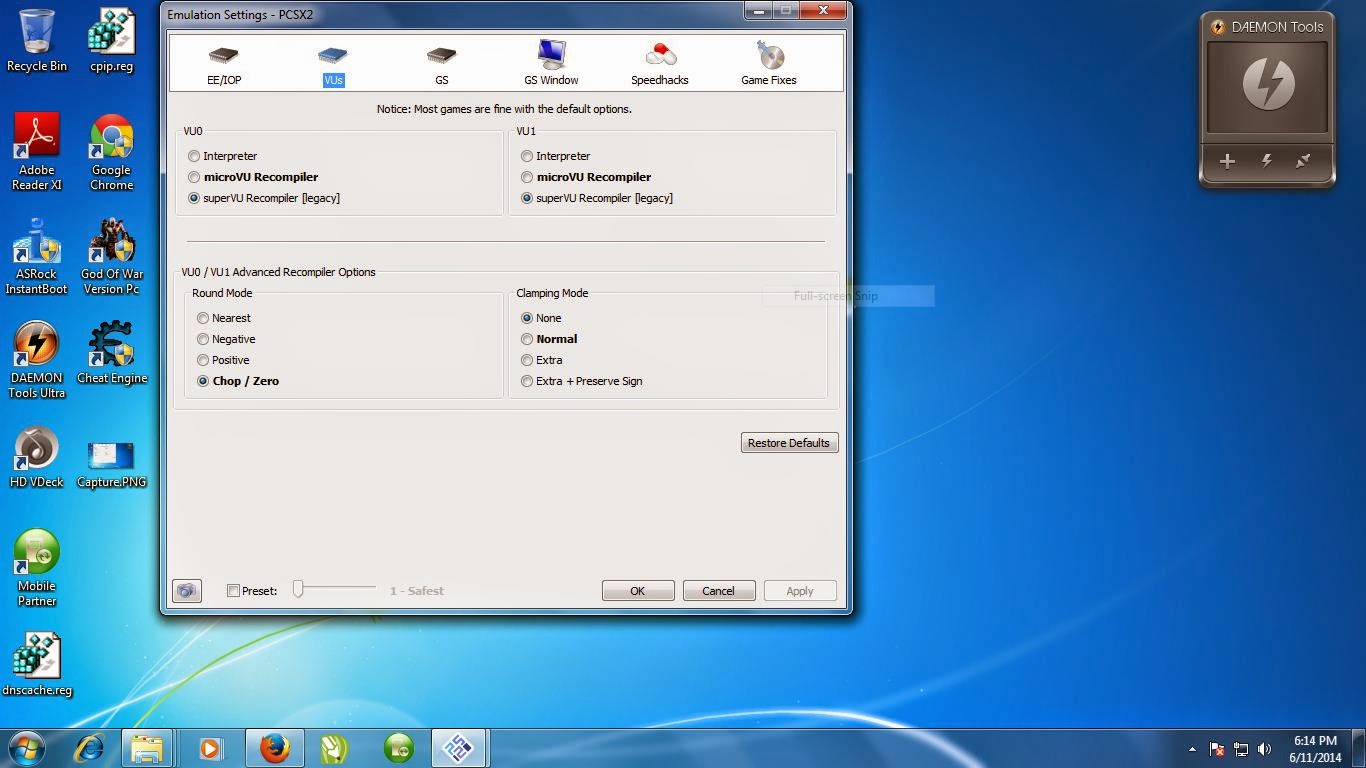Select the DAEMON Tools Ultra shortcut
Image resolution: width=1366 pixels, height=768 pixels.
tap(37, 360)
